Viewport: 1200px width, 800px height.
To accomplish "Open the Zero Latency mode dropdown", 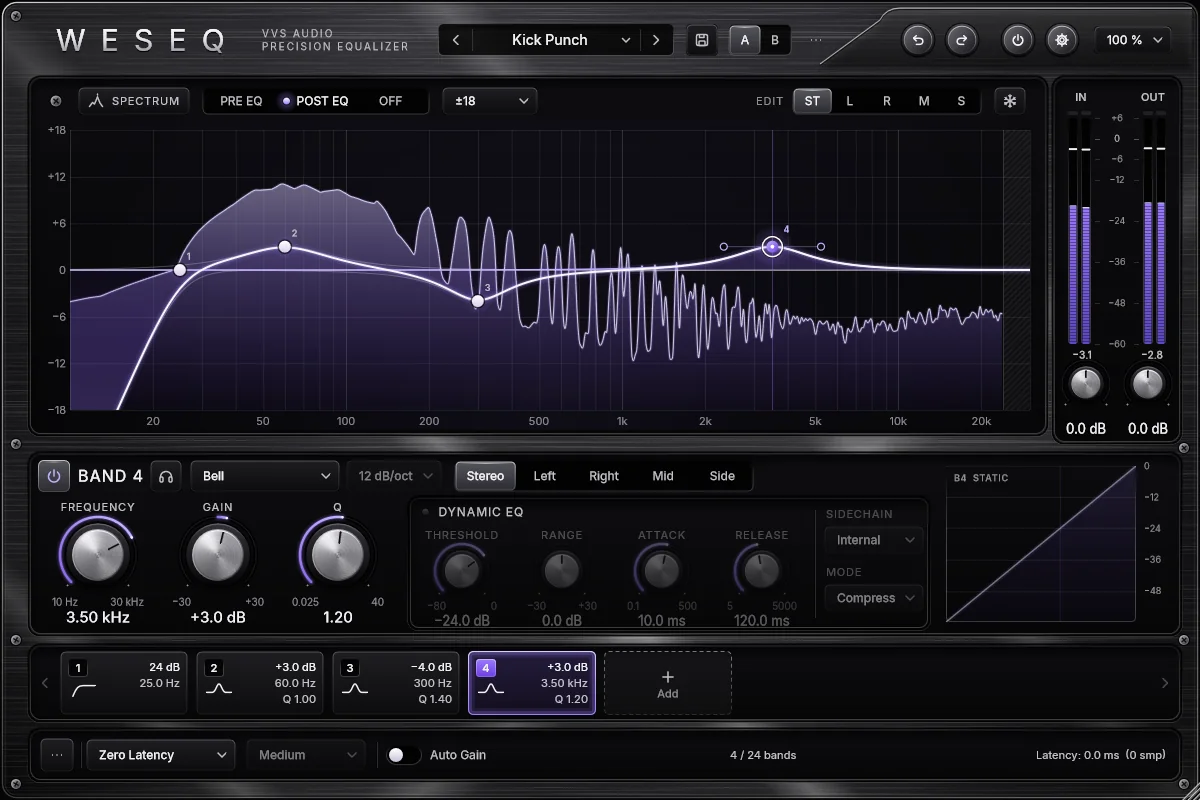I will coord(161,755).
